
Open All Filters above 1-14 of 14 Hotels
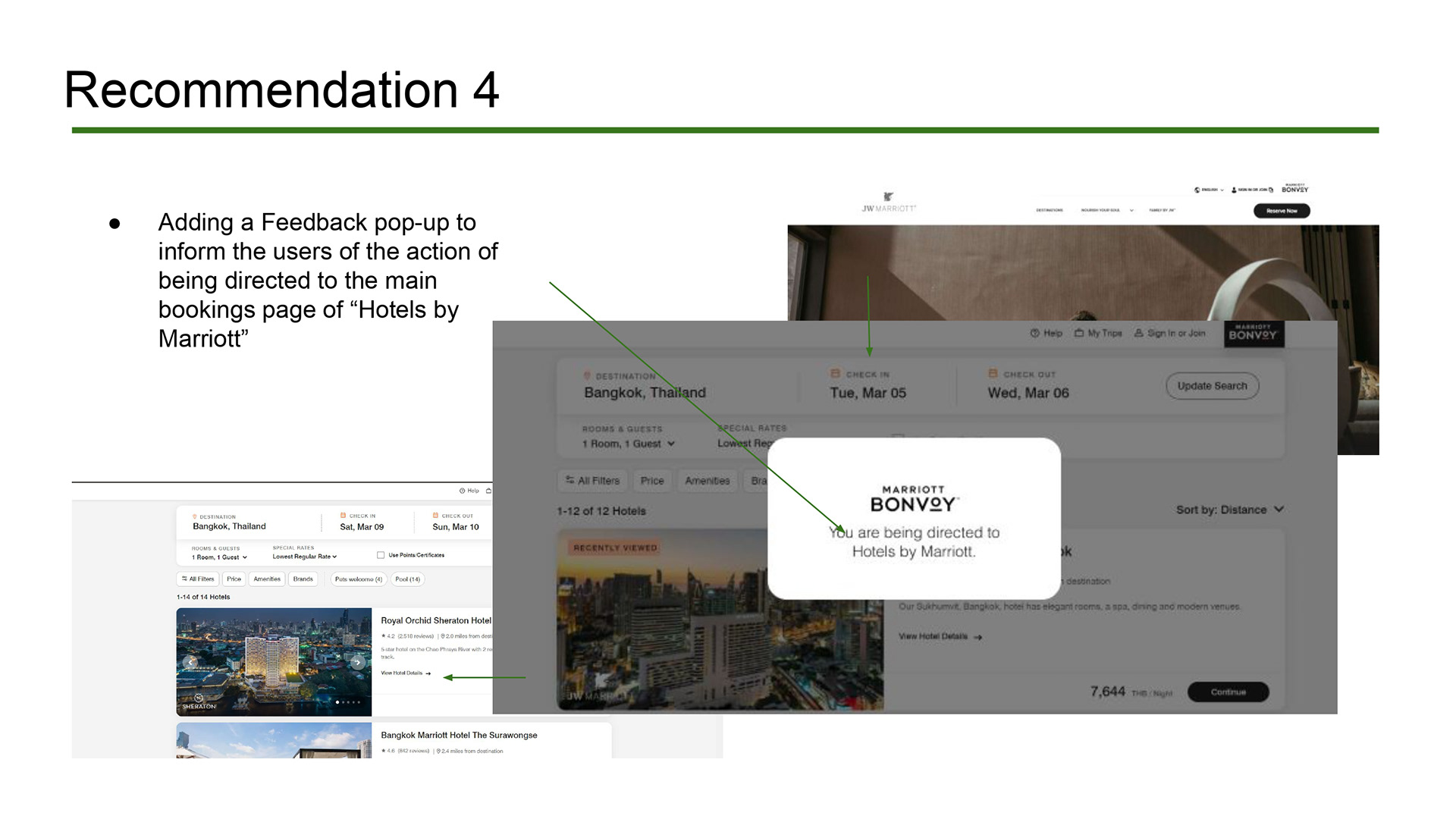click(199, 579)
